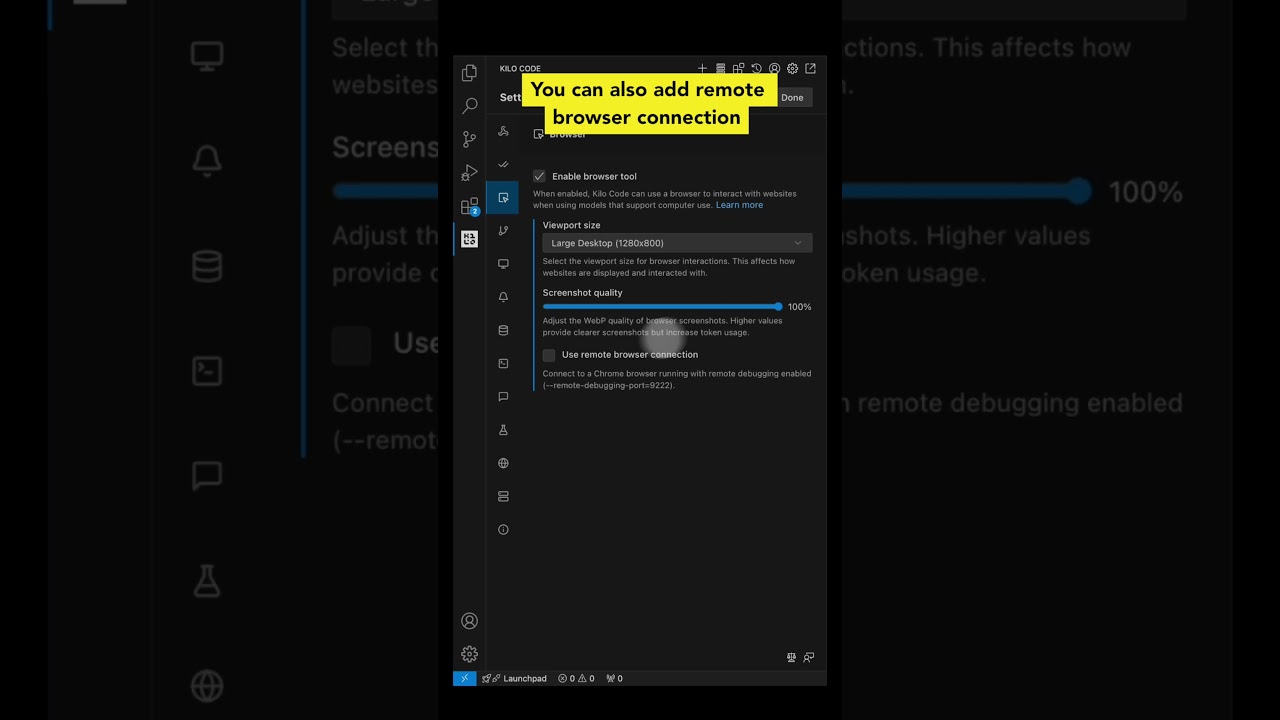This screenshot has height=720, width=1280.
Task: Open the Viewport size dropdown
Action: pyautogui.click(x=677, y=243)
